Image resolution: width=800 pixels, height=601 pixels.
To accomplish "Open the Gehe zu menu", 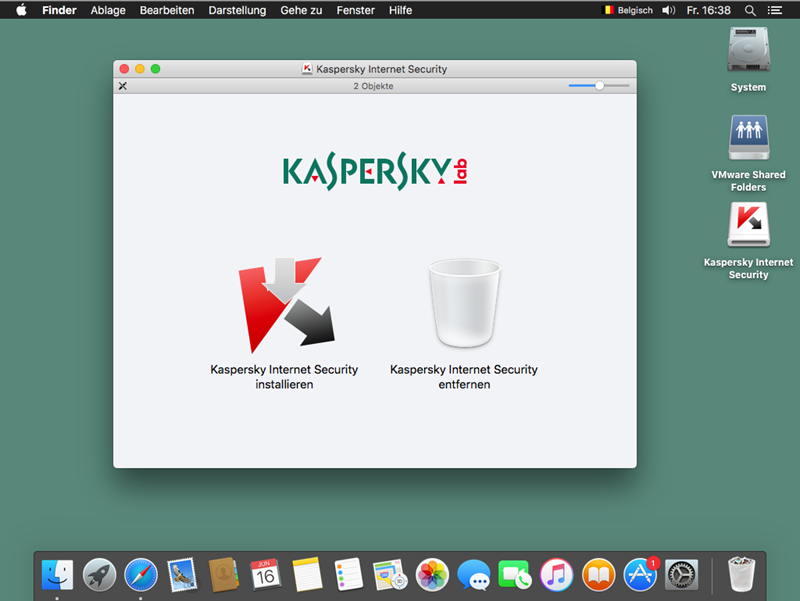I will (301, 10).
